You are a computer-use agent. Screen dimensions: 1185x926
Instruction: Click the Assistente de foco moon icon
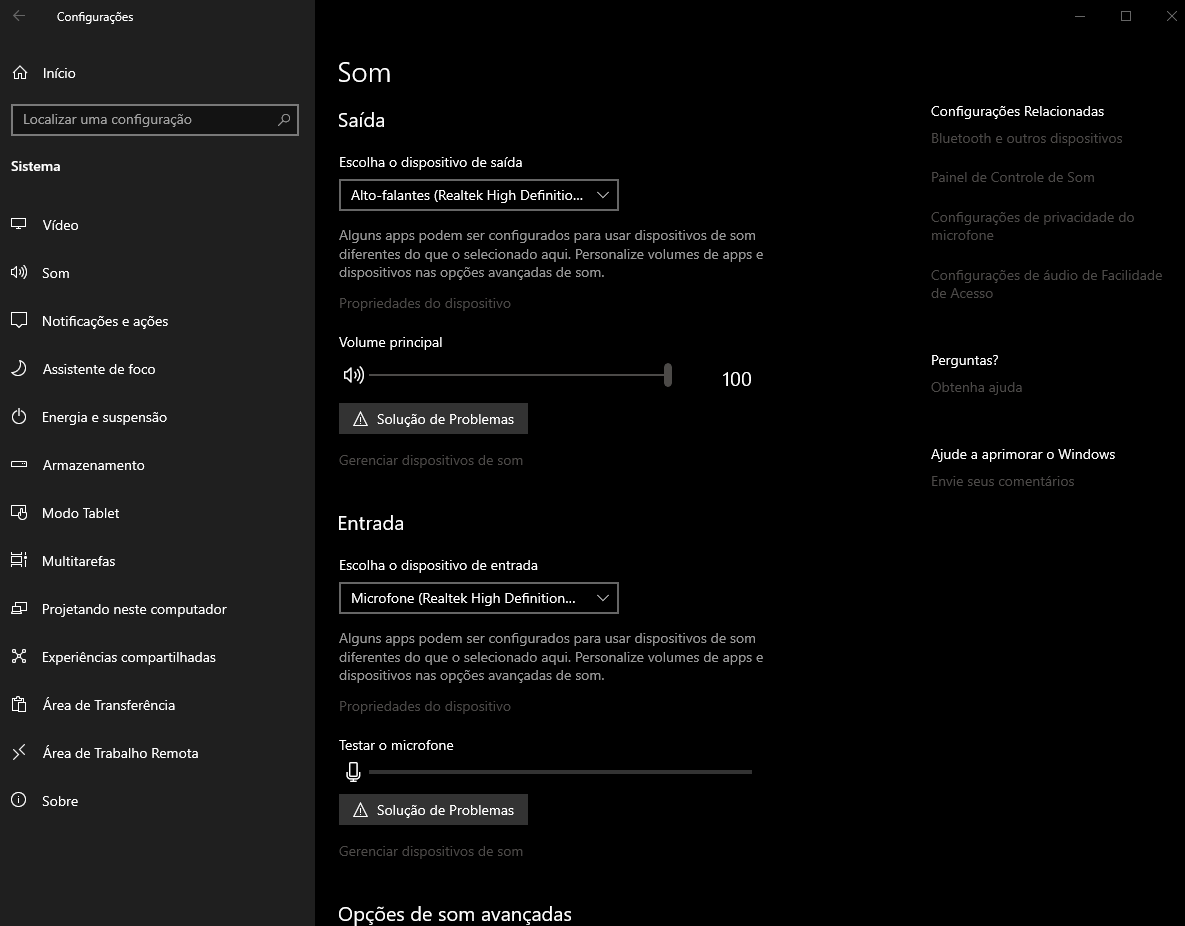coord(19,368)
